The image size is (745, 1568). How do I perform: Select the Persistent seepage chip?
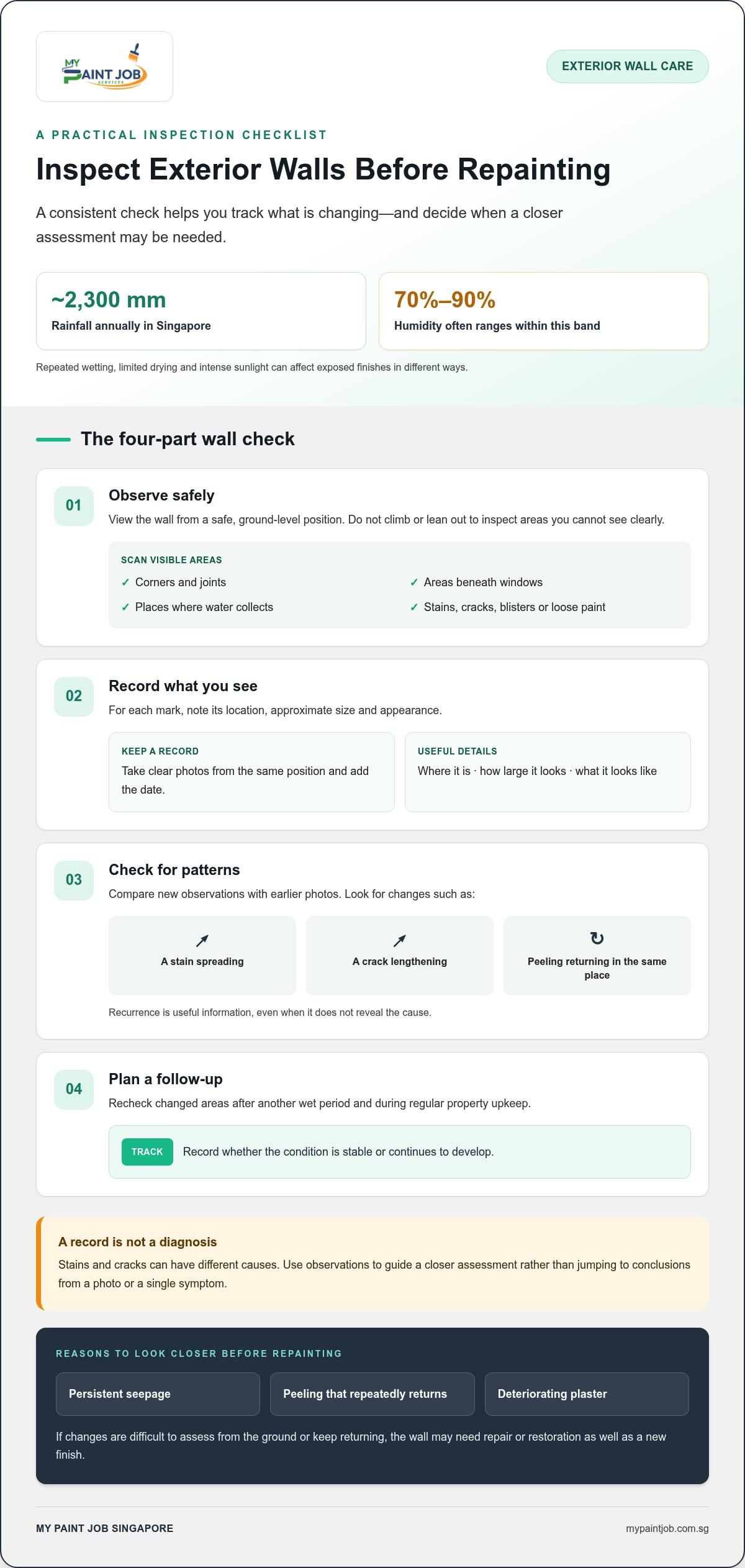(x=158, y=1394)
